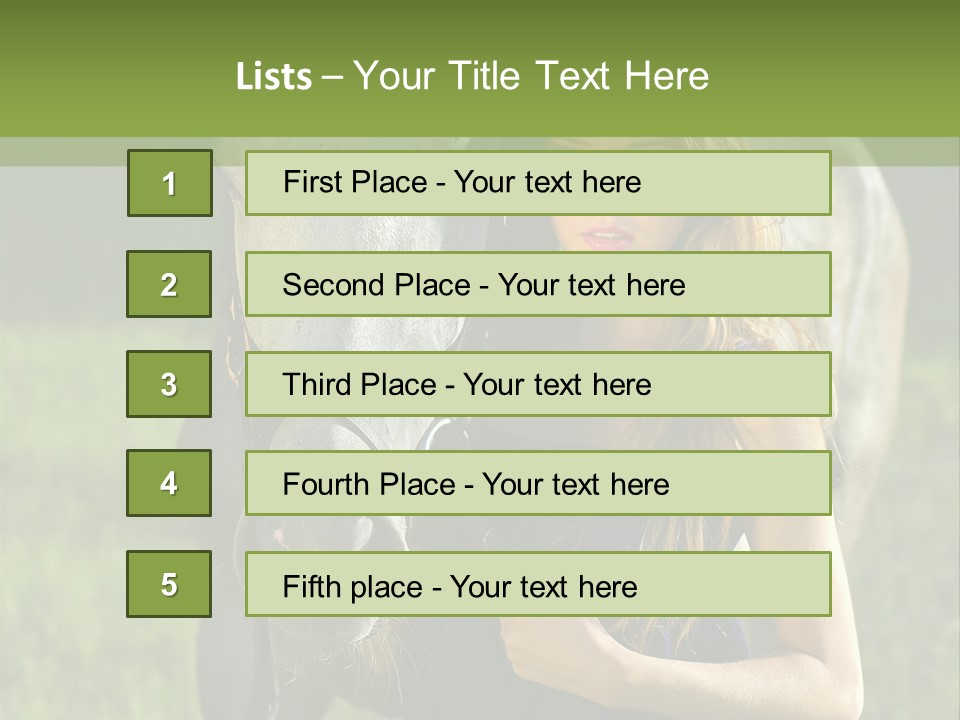Click the text Your text here in First Place
The height and width of the screenshot is (720, 960).
click(x=547, y=182)
